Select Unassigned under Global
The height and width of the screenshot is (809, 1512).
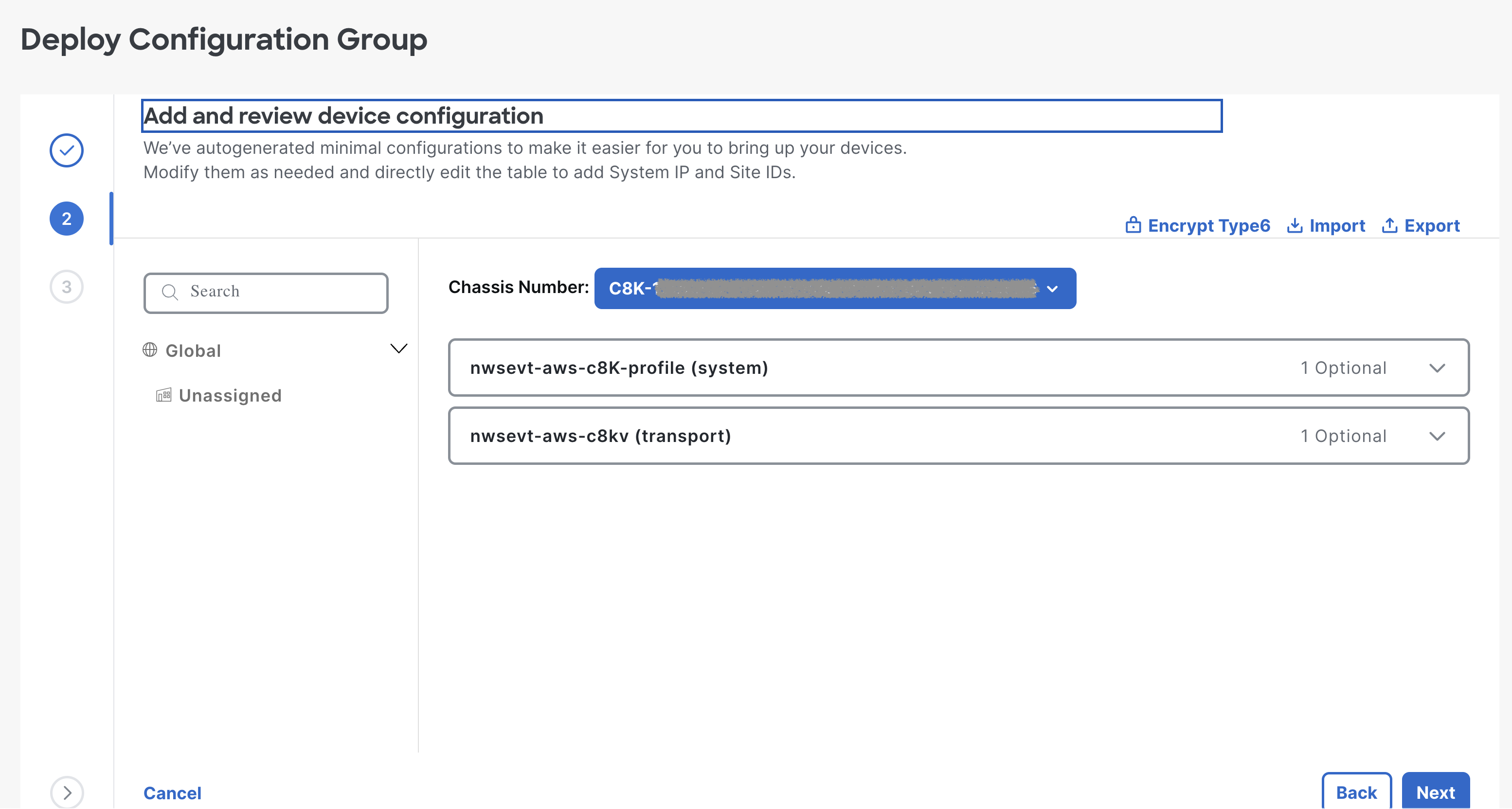[230, 394]
